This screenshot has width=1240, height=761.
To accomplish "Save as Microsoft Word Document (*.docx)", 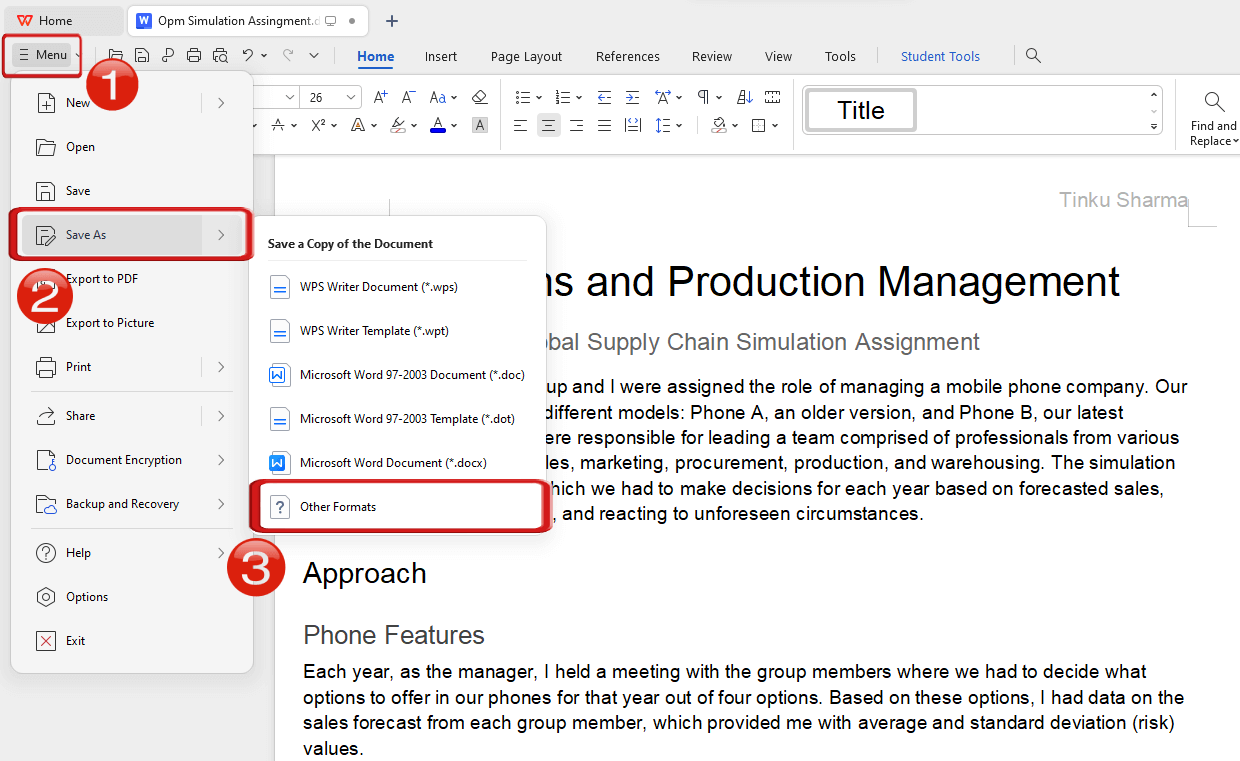I will tap(398, 463).
